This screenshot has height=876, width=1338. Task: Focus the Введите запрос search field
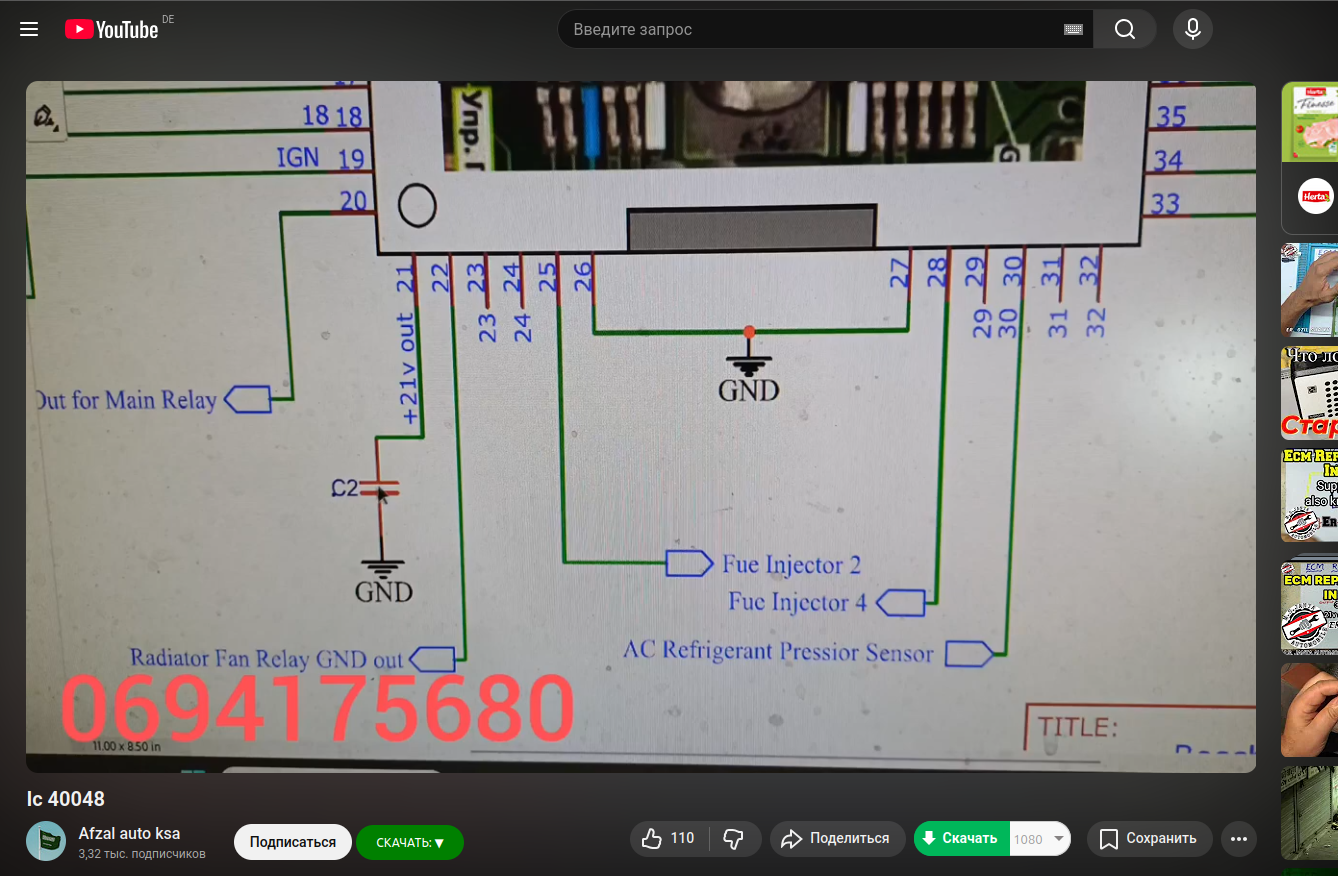pos(810,30)
